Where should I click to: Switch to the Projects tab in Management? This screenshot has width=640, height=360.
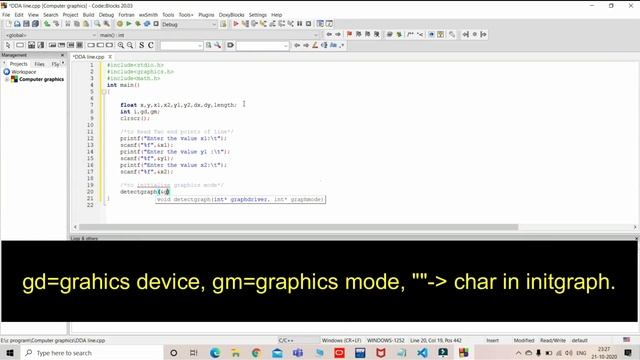(18, 64)
